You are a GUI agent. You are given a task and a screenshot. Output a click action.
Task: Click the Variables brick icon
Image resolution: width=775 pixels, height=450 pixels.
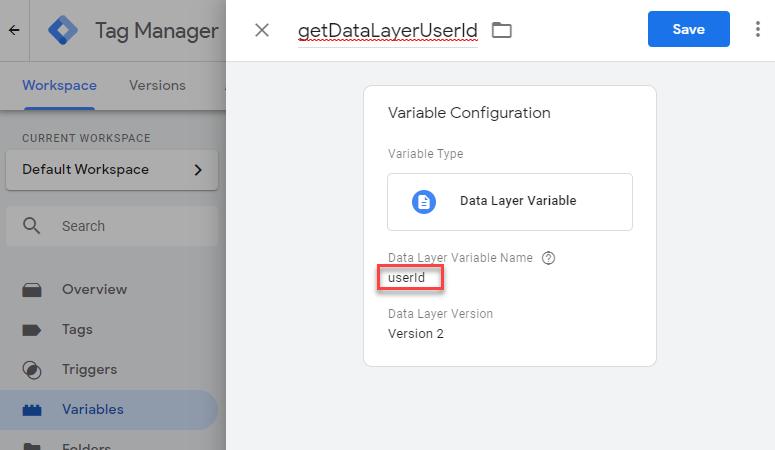tap(32, 410)
